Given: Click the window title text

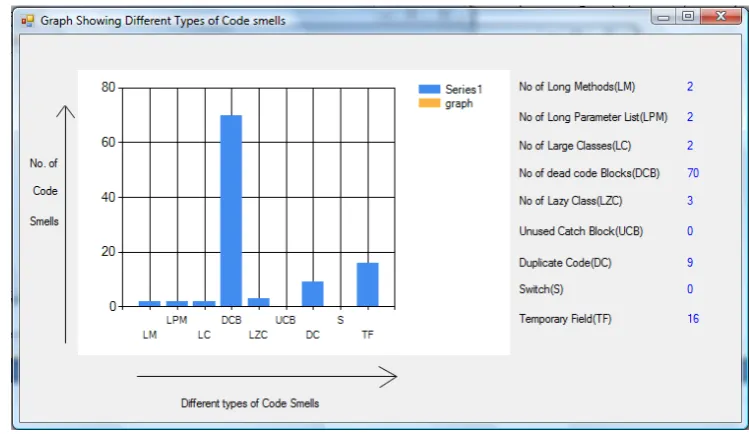Looking at the screenshot, I should pyautogui.click(x=163, y=21).
